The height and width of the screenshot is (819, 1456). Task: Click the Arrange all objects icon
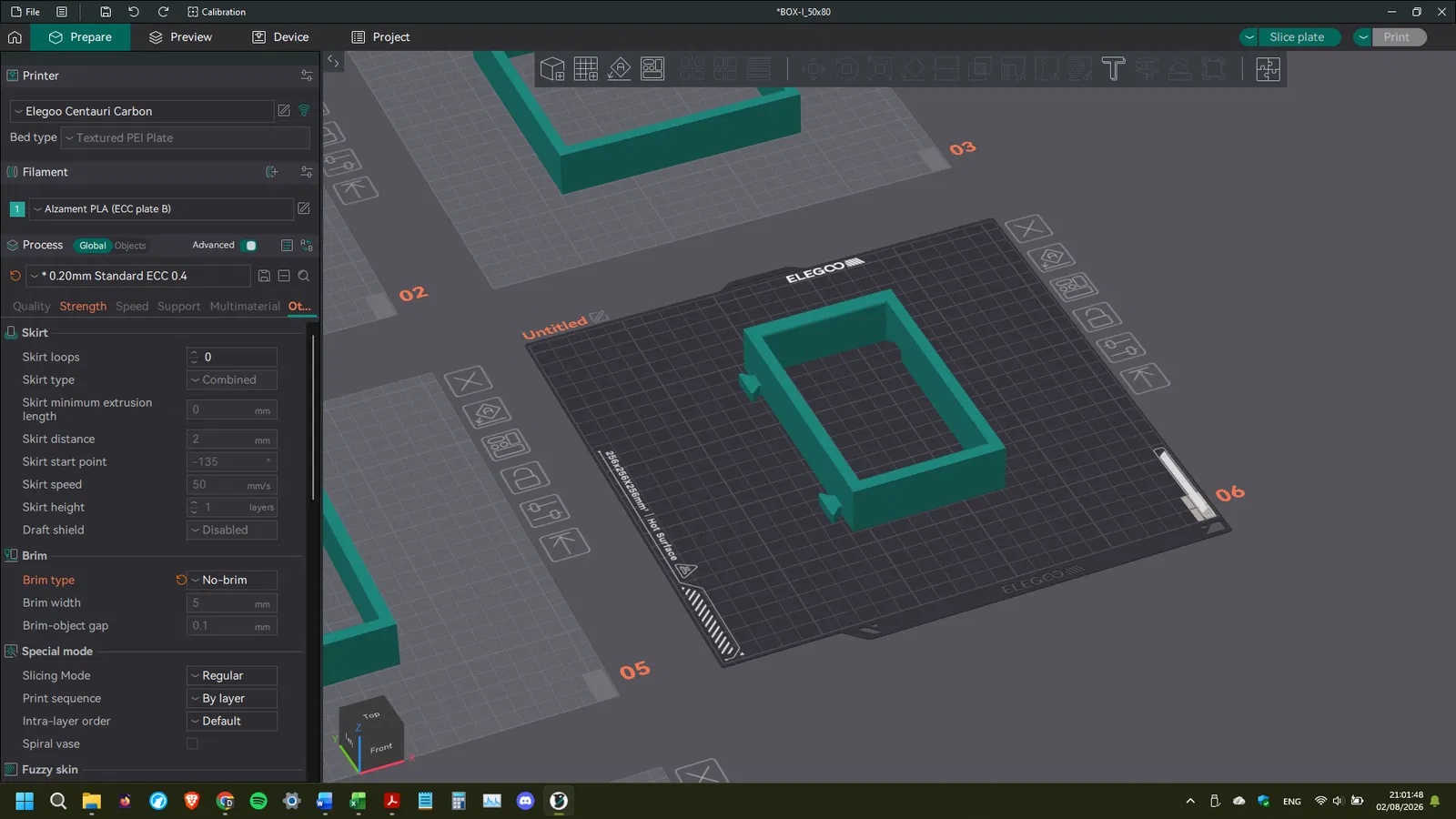point(652,69)
